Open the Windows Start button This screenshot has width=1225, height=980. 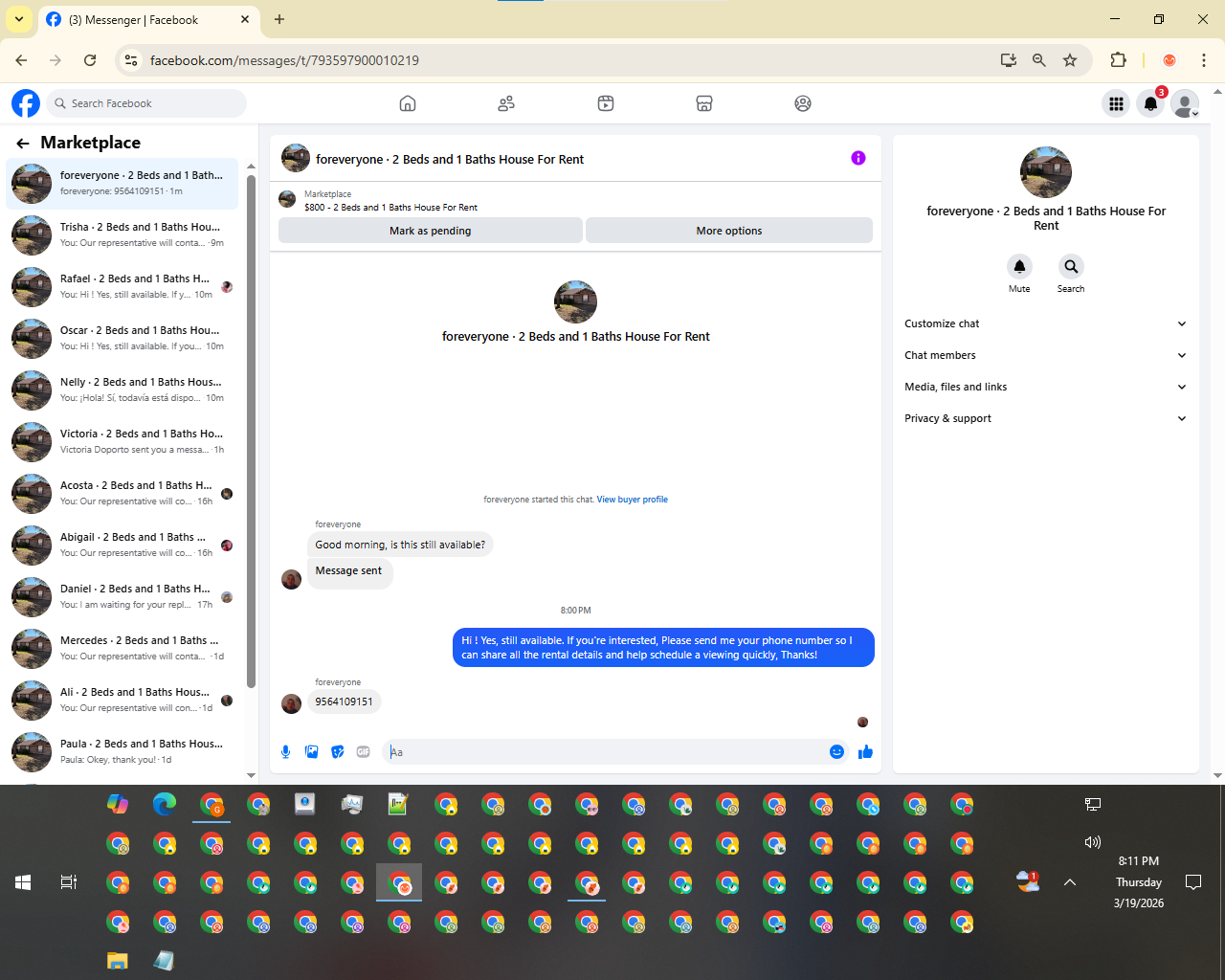coord(23,882)
